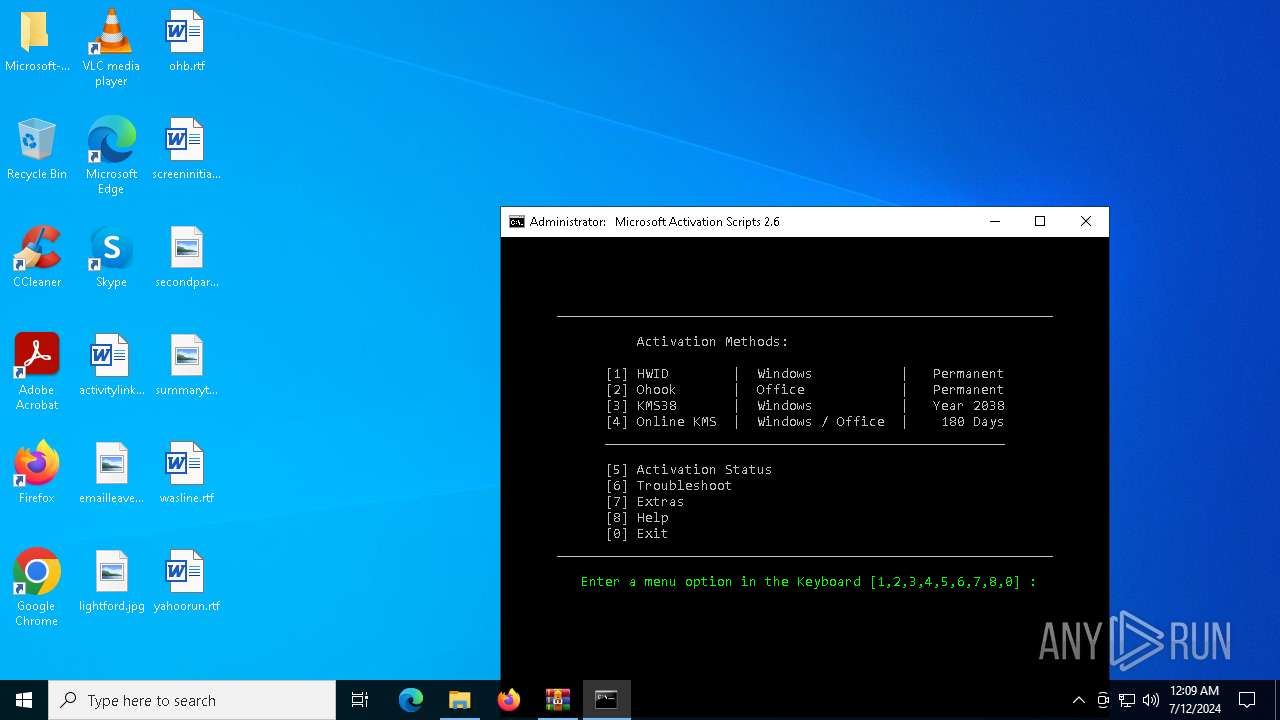Launch CCleaner desktop shortcut

point(36,257)
